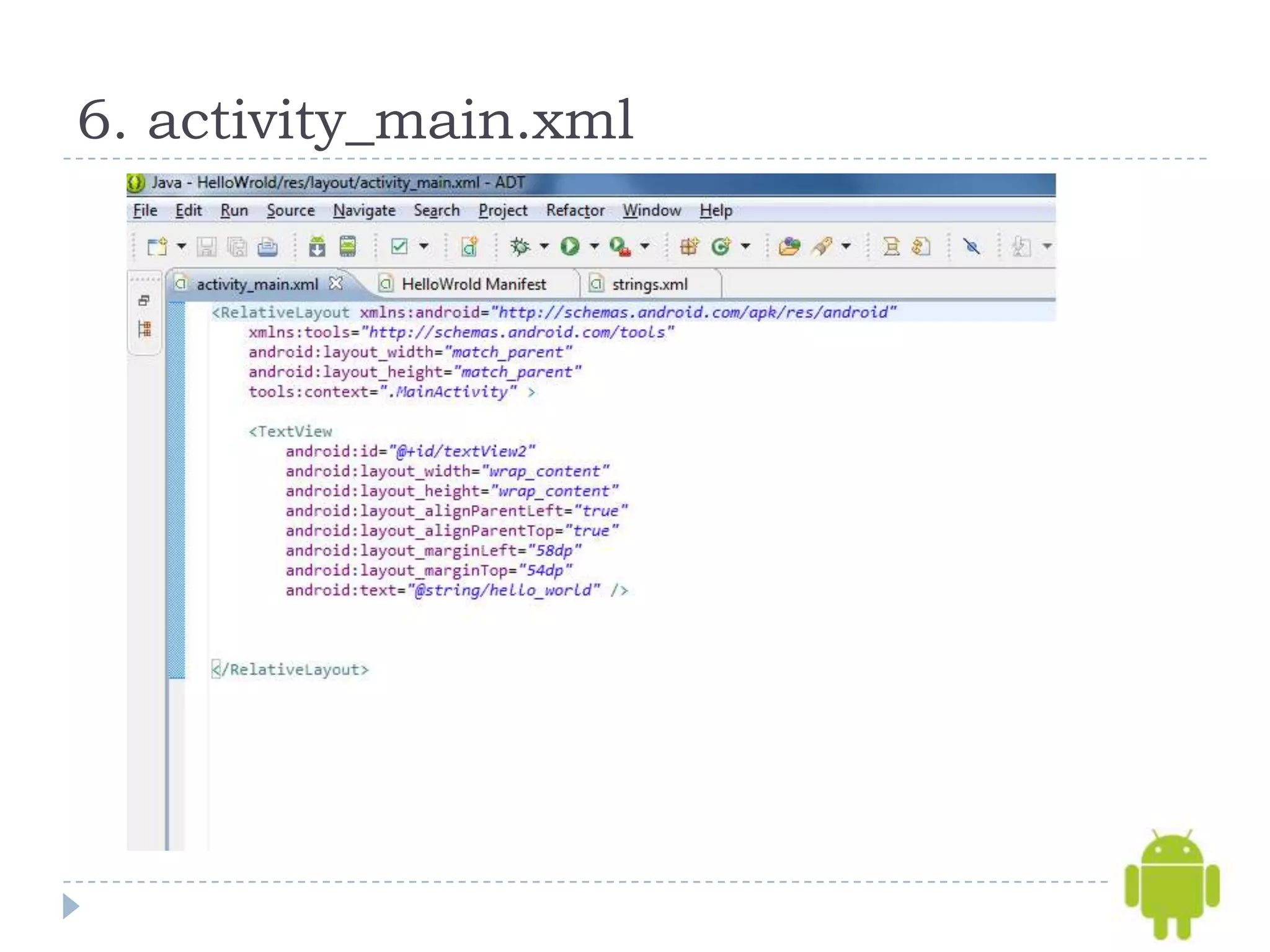Expand the New Java Class dropdown arrow
This screenshot has height=952, width=1270.
tap(745, 247)
